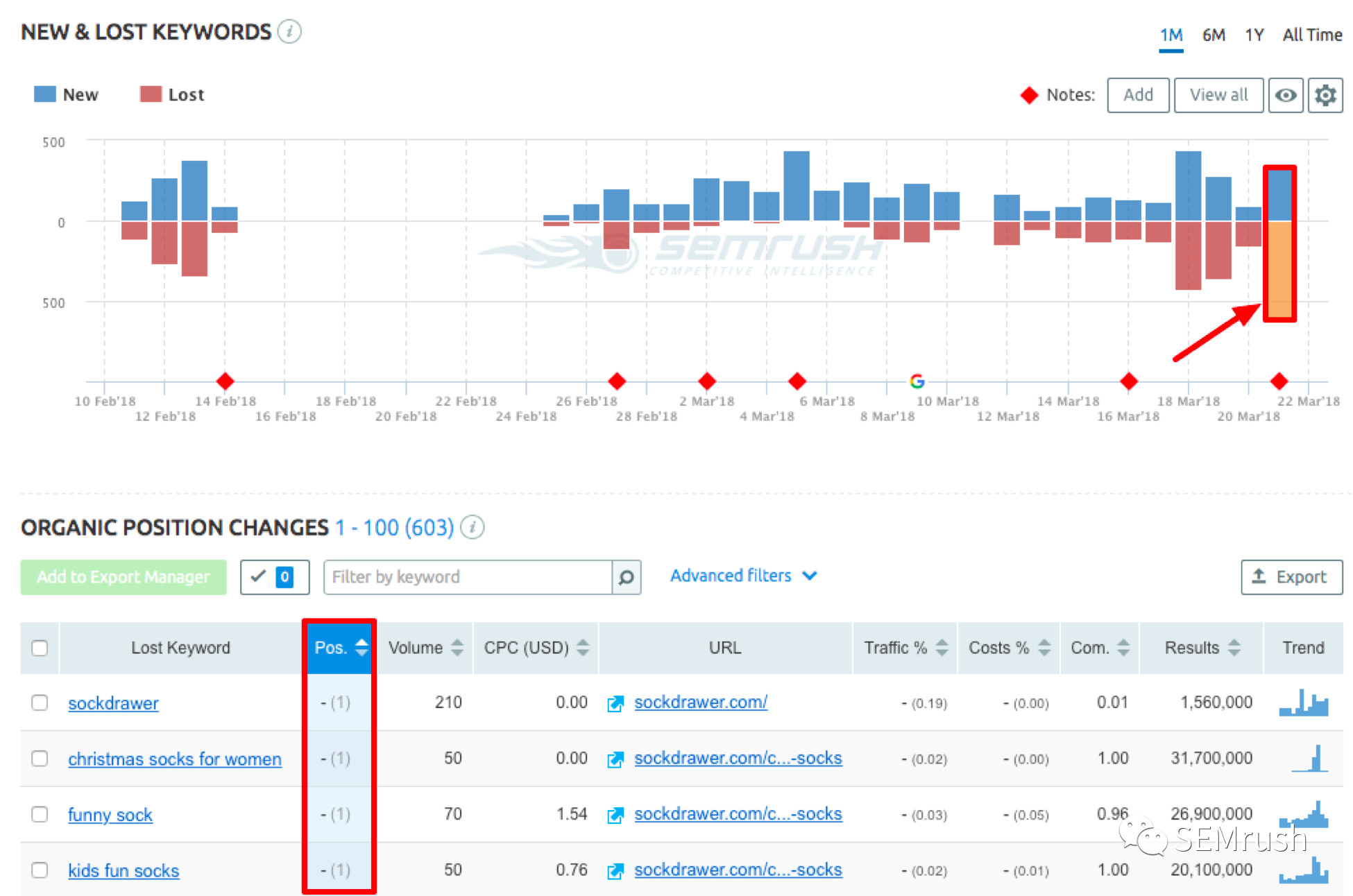Toggle the New series in the chart legend
Screen dimensions: 1353x896
click(x=66, y=94)
